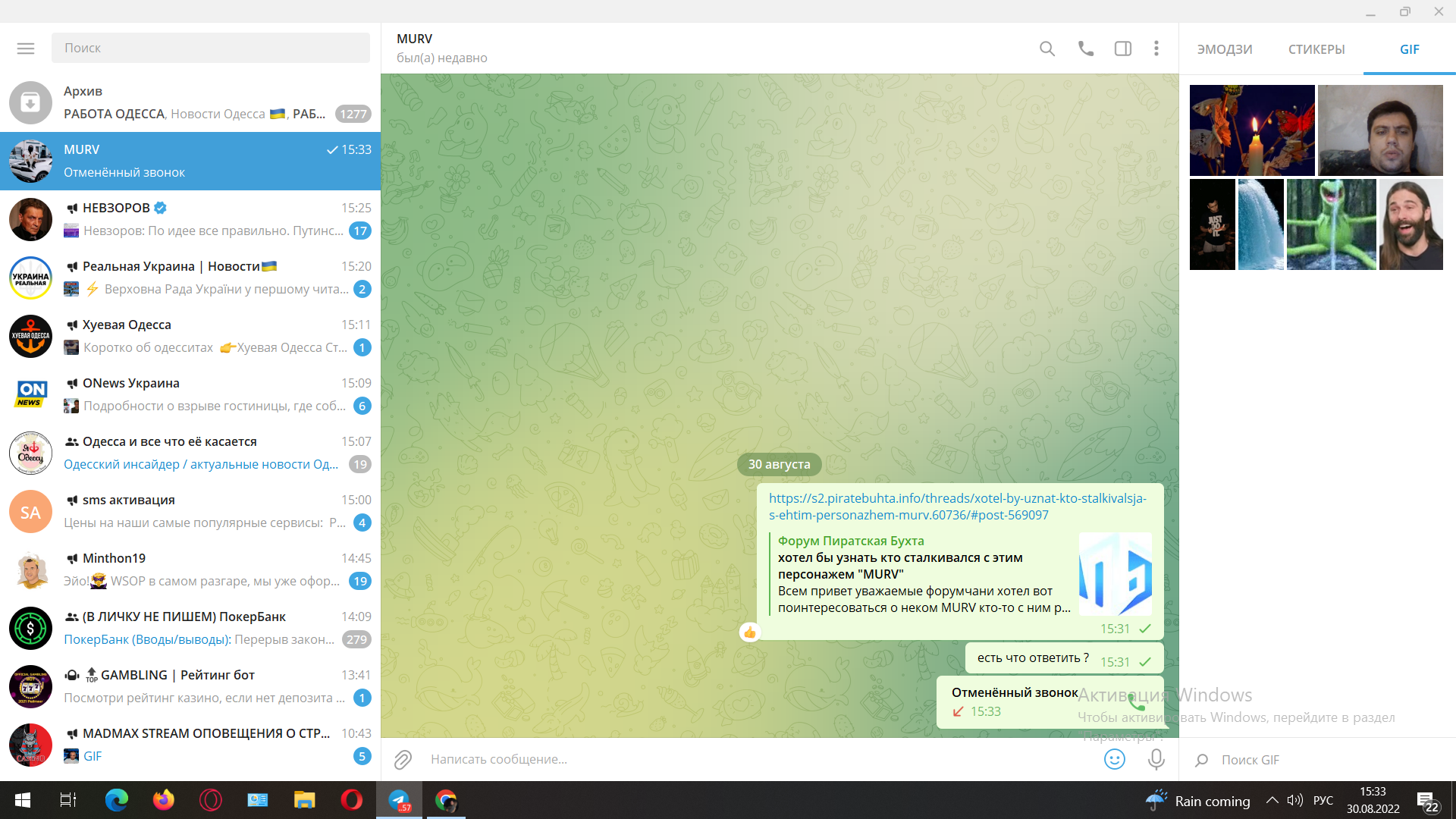
Task: Switch to the СТИКЕРЫ tab
Action: point(1316,49)
